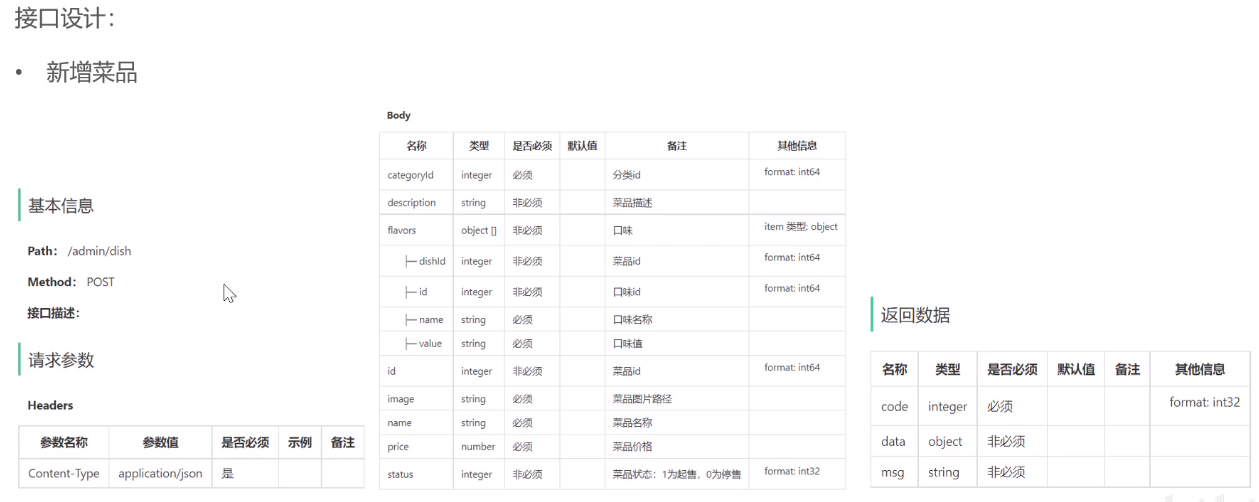The width and height of the screenshot is (1259, 502).
Task: Click the 'price' field name
Action: (x=398, y=446)
